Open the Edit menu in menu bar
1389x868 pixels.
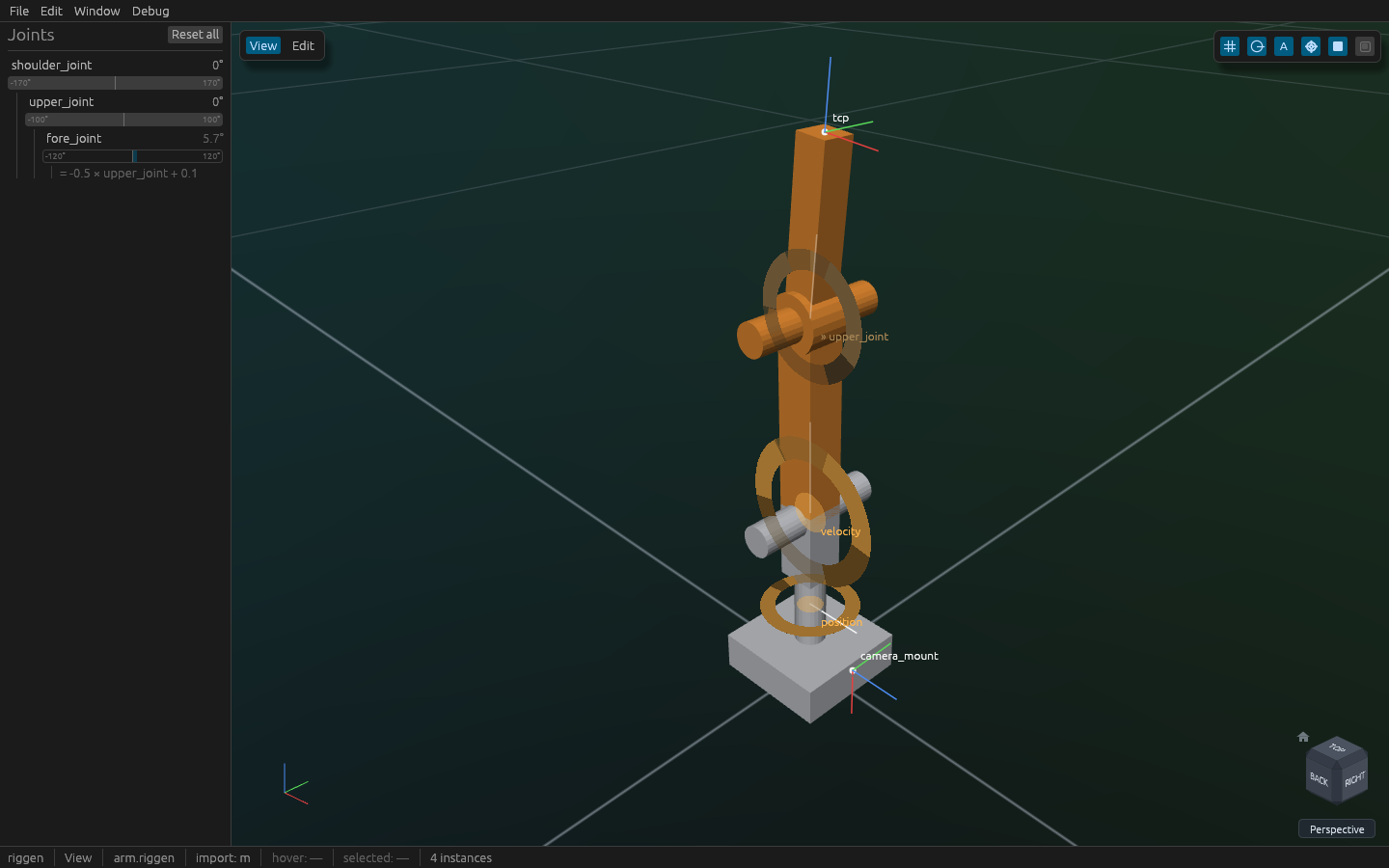(x=51, y=11)
